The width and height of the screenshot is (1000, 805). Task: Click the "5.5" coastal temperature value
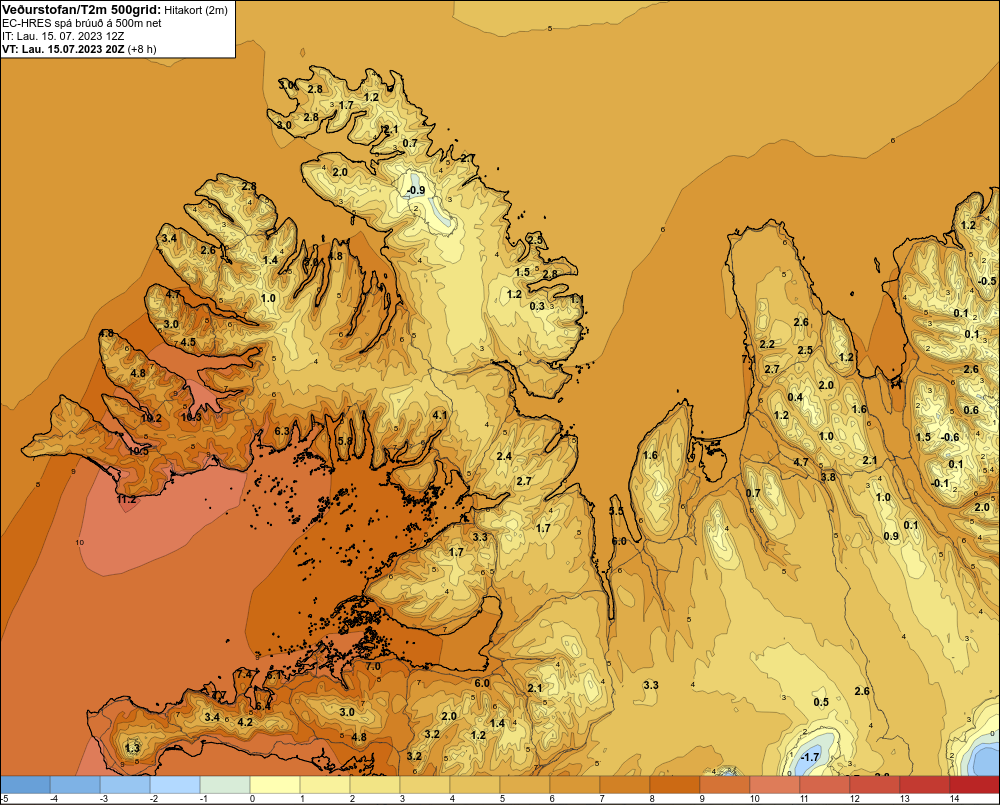(x=616, y=512)
